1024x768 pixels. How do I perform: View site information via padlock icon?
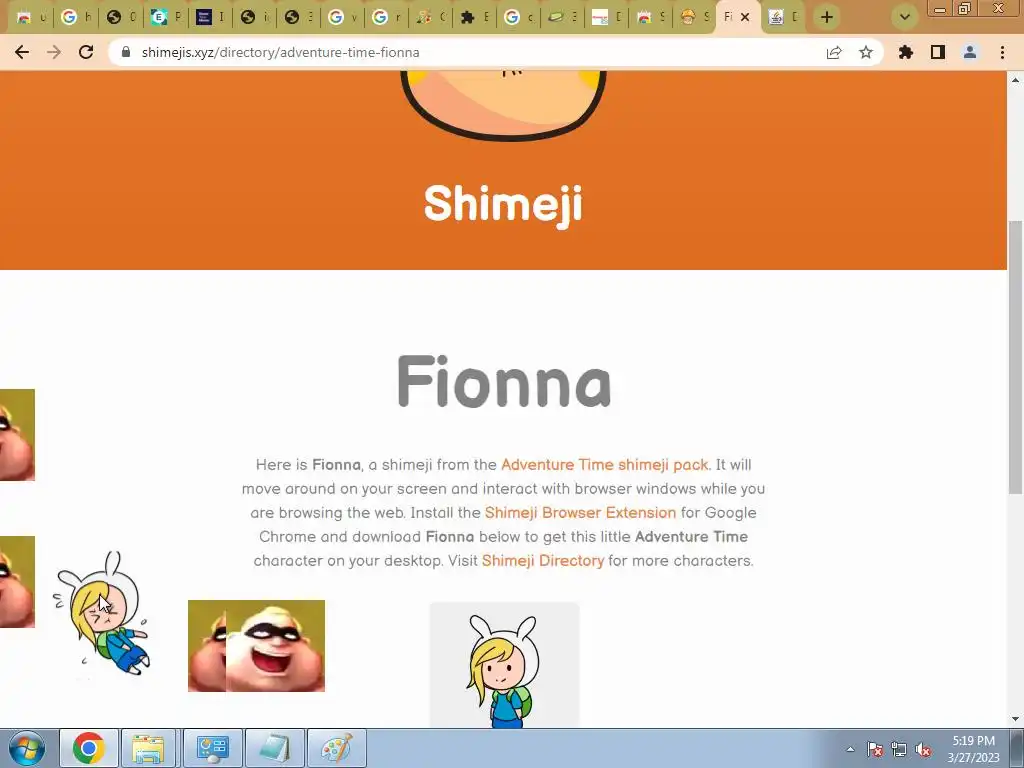(x=126, y=52)
